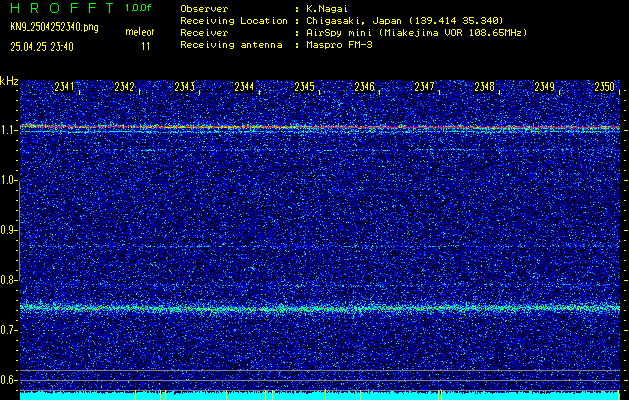Click the 2348 time marker
Screen dimensions: 629x400
point(485,87)
